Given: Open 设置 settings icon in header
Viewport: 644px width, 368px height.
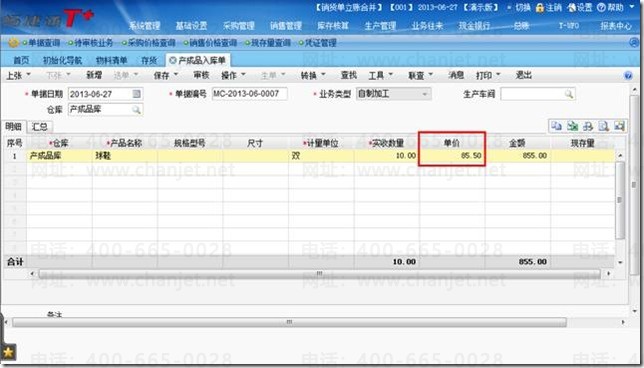Looking at the screenshot, I should [x=571, y=8].
